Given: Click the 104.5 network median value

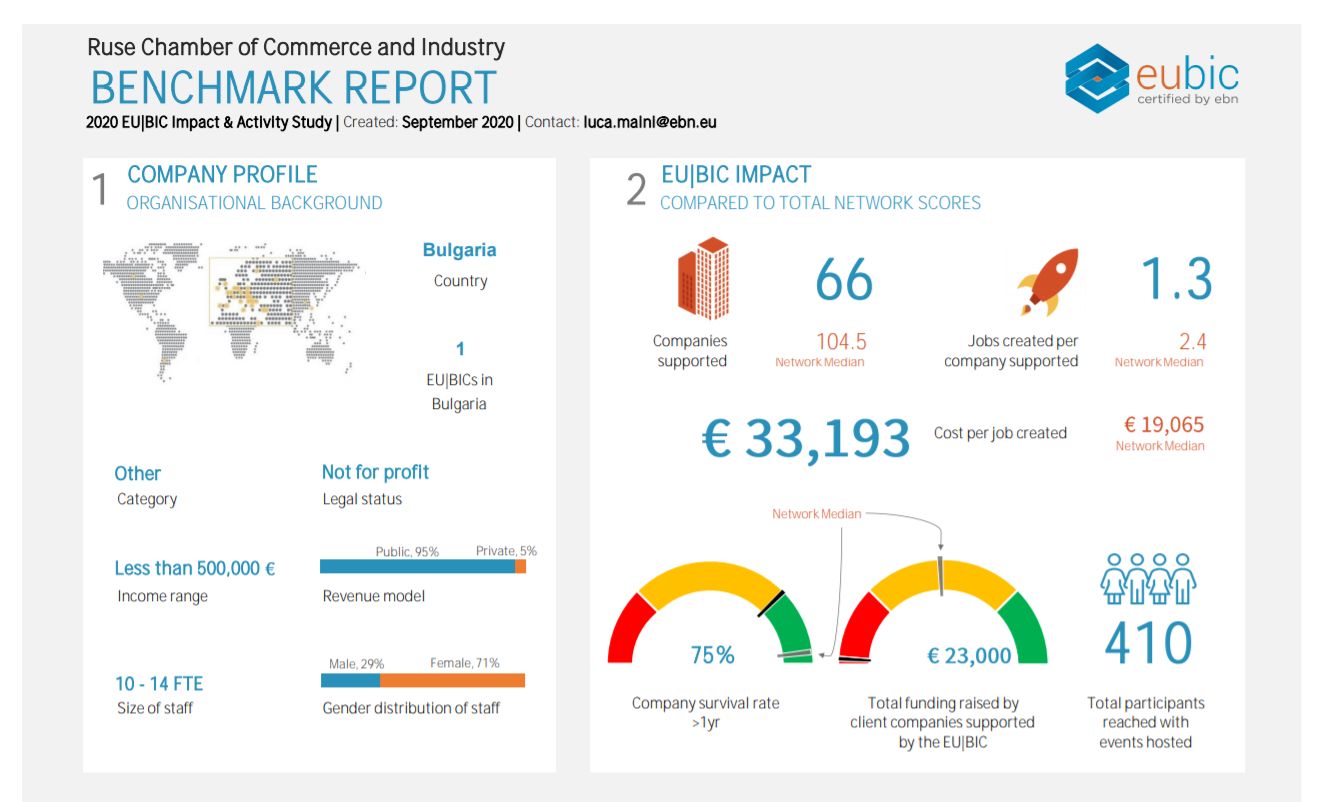Looking at the screenshot, I should click(x=841, y=341).
